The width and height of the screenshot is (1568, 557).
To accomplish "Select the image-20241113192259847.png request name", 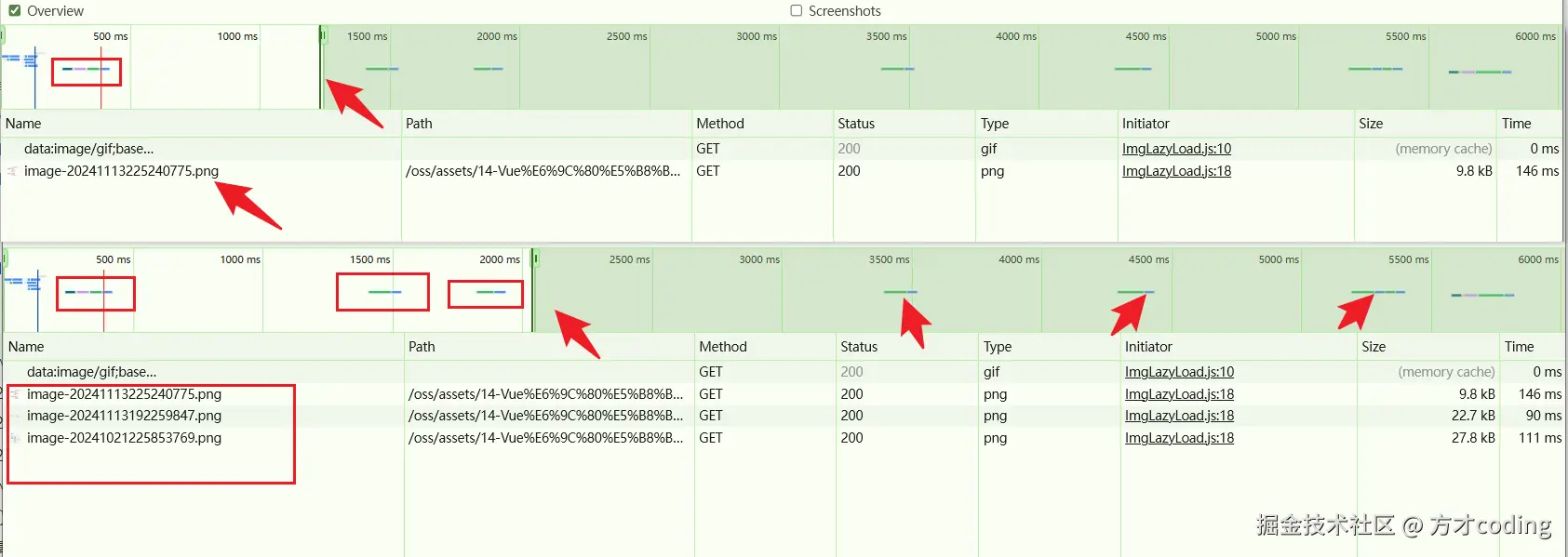I will (124, 416).
